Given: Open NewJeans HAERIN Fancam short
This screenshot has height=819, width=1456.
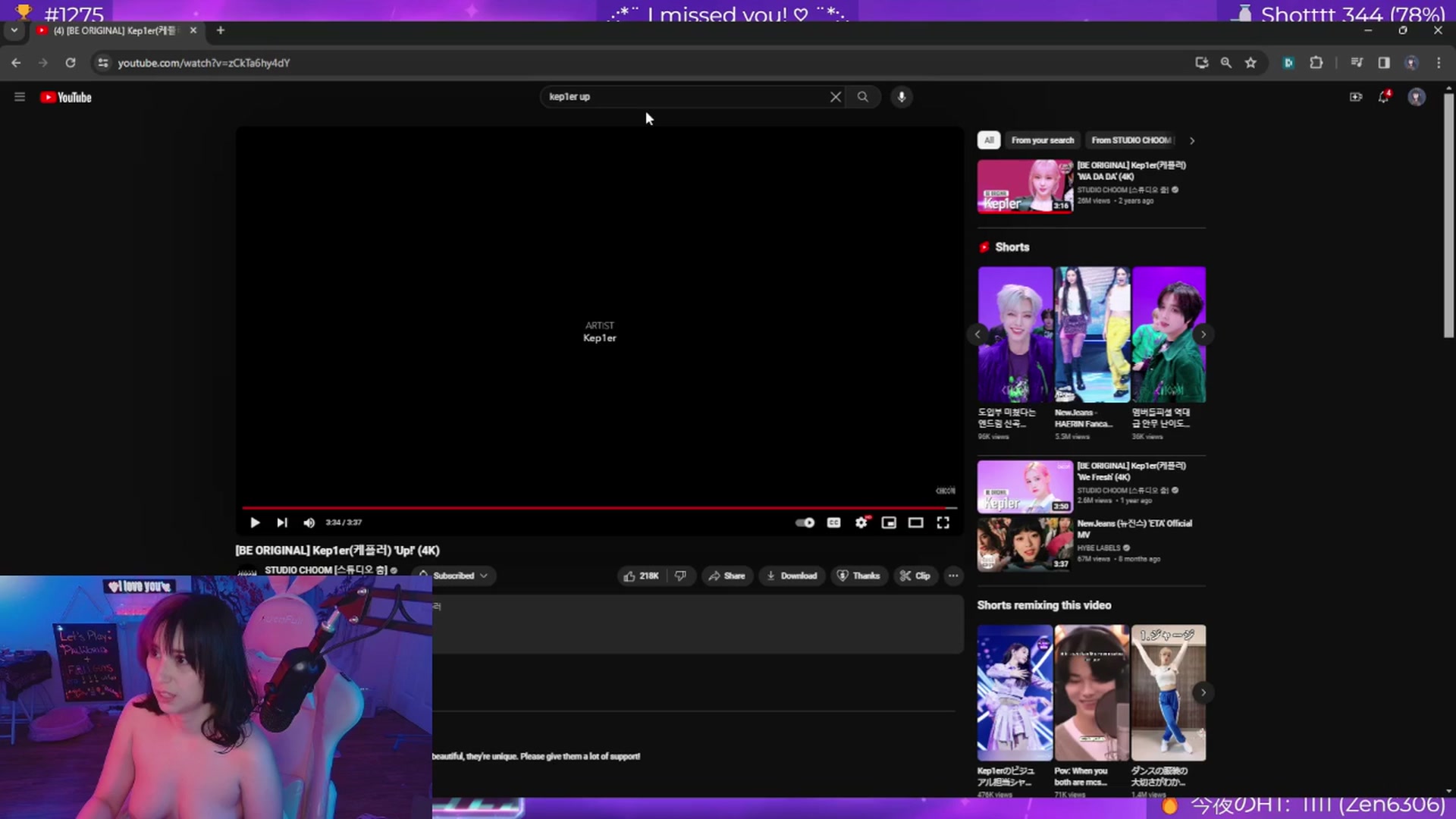Looking at the screenshot, I should pyautogui.click(x=1092, y=334).
